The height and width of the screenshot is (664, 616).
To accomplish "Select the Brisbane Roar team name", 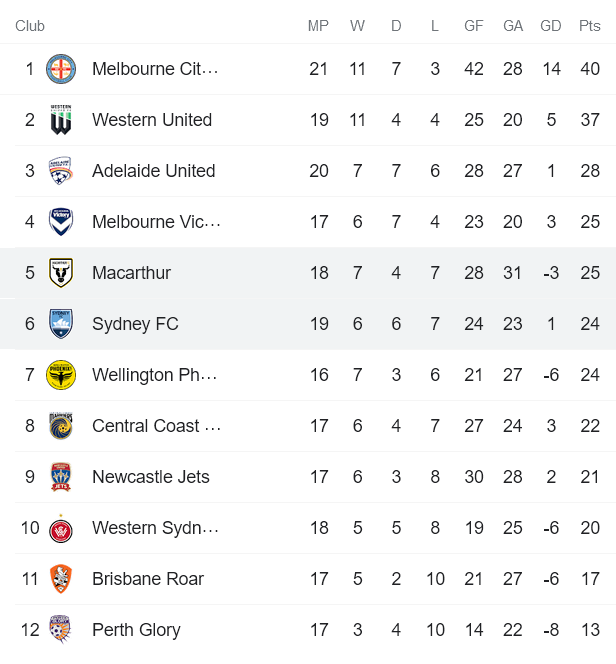I will point(148,579).
